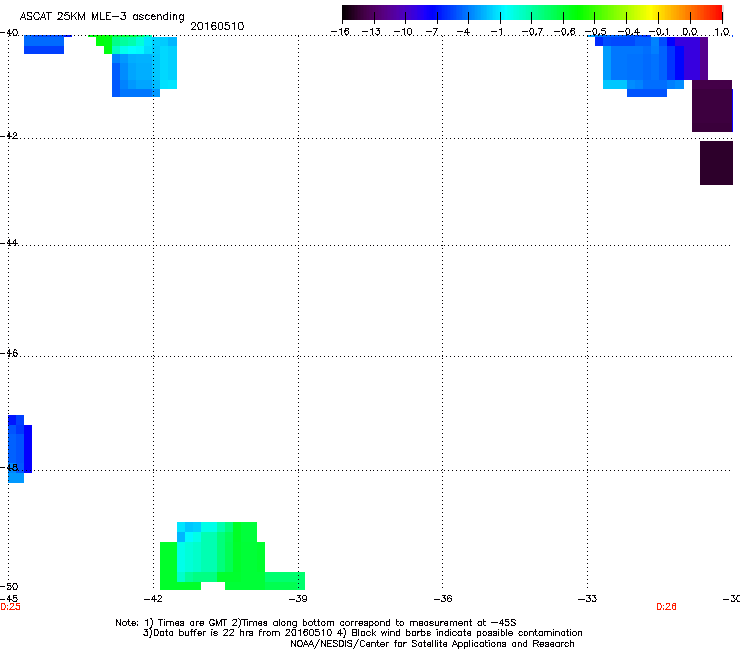Click the -36 longitude axis label
The width and height of the screenshot is (740, 650).
(443, 599)
